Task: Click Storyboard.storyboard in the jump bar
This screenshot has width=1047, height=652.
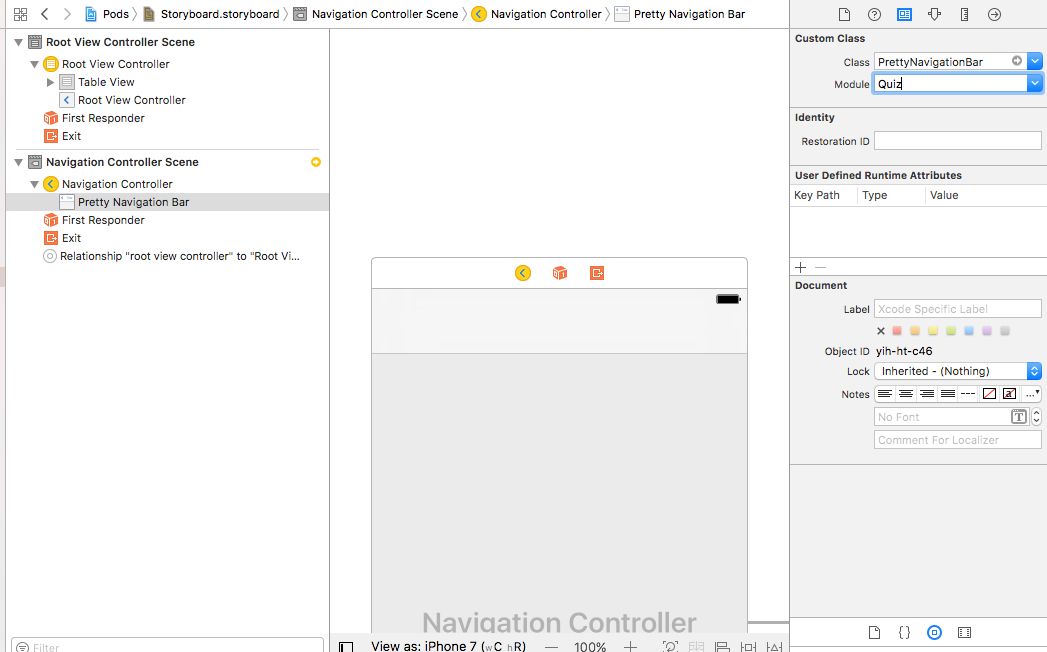Action: [x=212, y=14]
